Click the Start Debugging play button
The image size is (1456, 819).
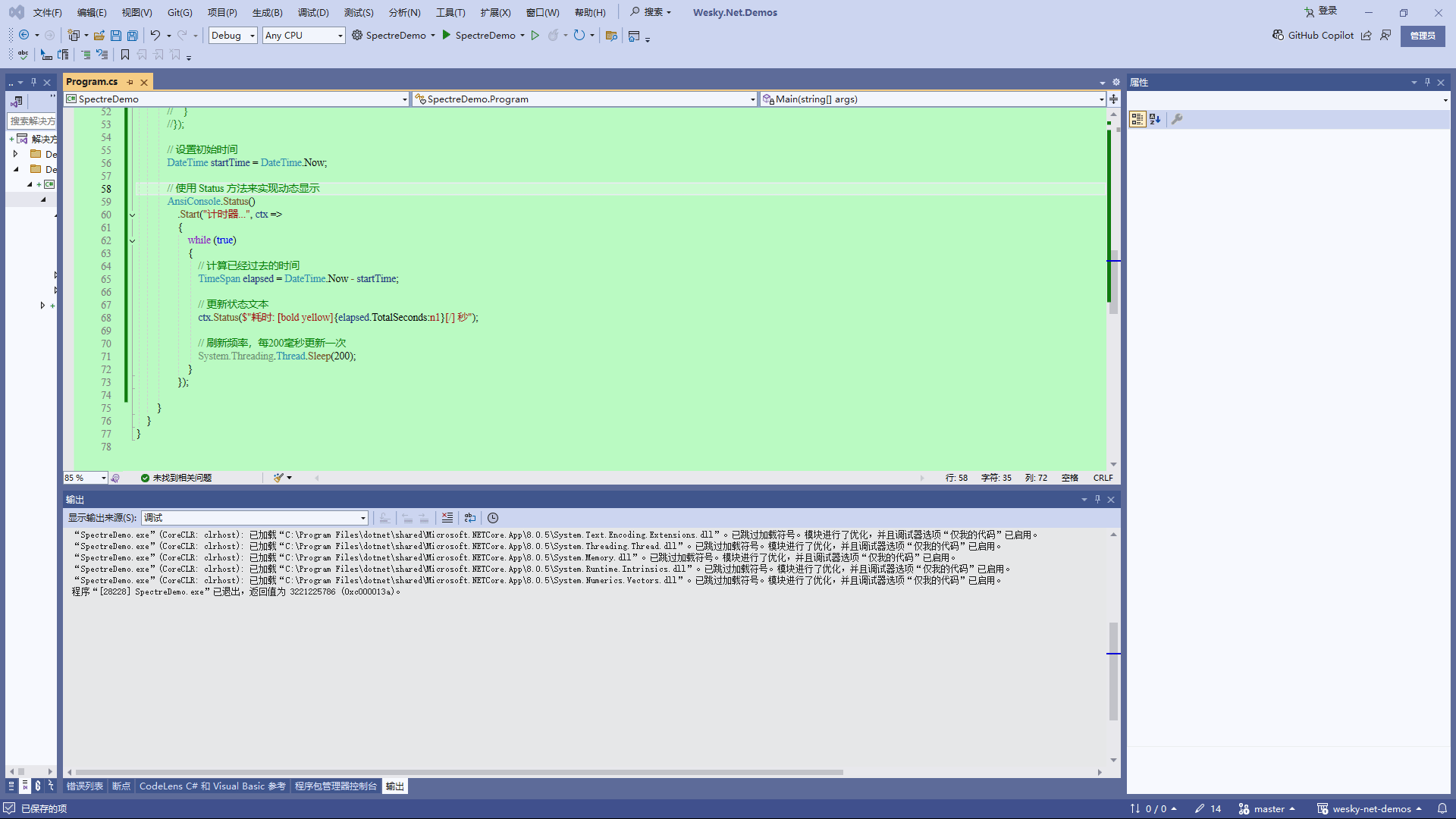(x=447, y=35)
